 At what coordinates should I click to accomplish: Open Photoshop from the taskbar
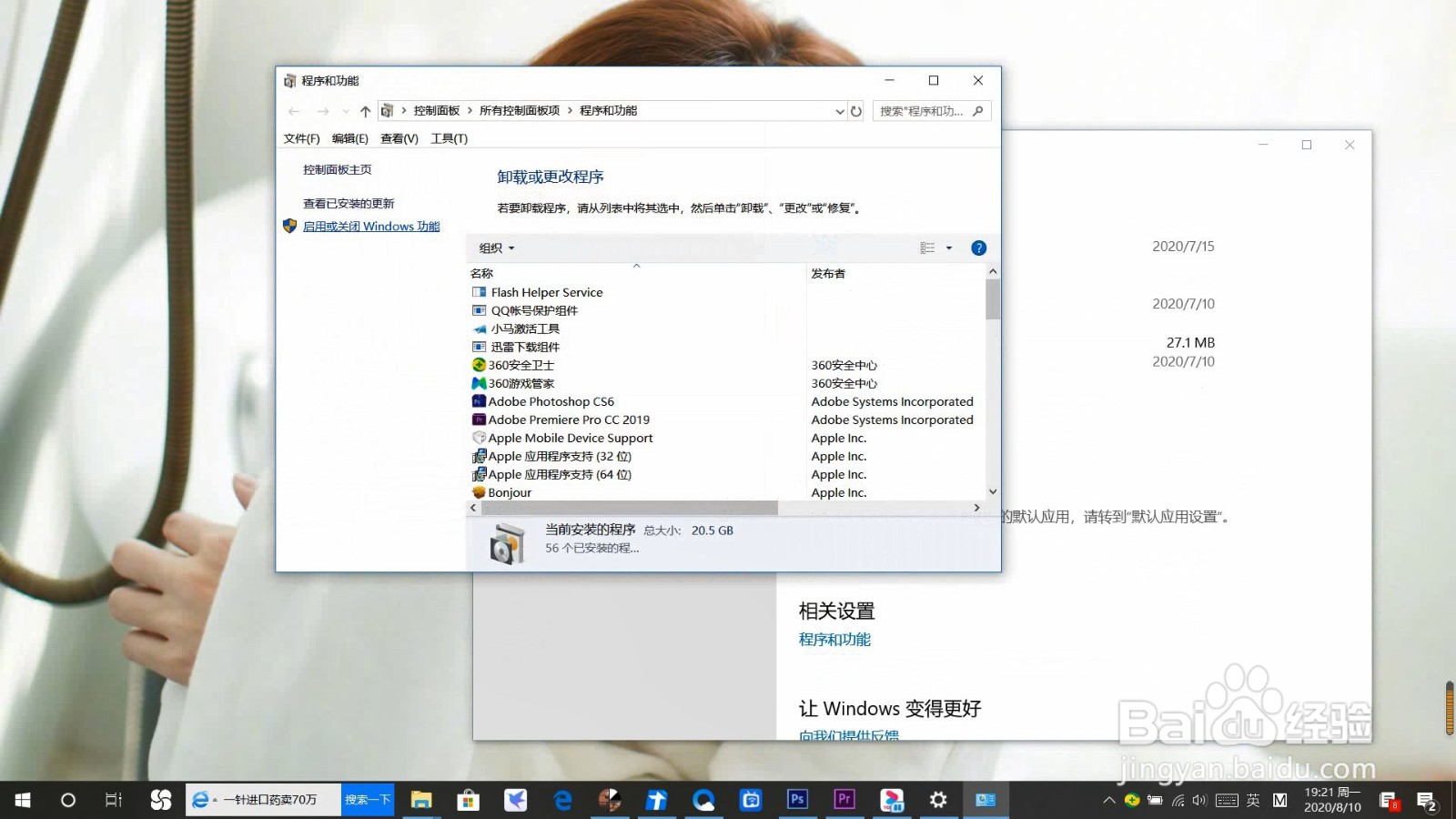[x=797, y=800]
